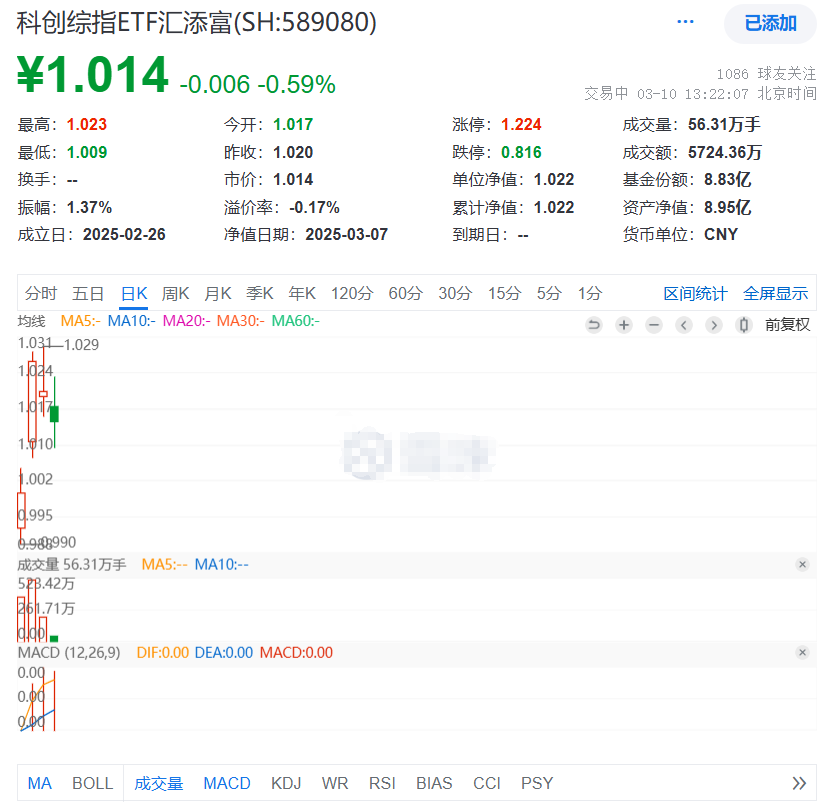Toggle the 已添加 watchlist button

tap(769, 24)
